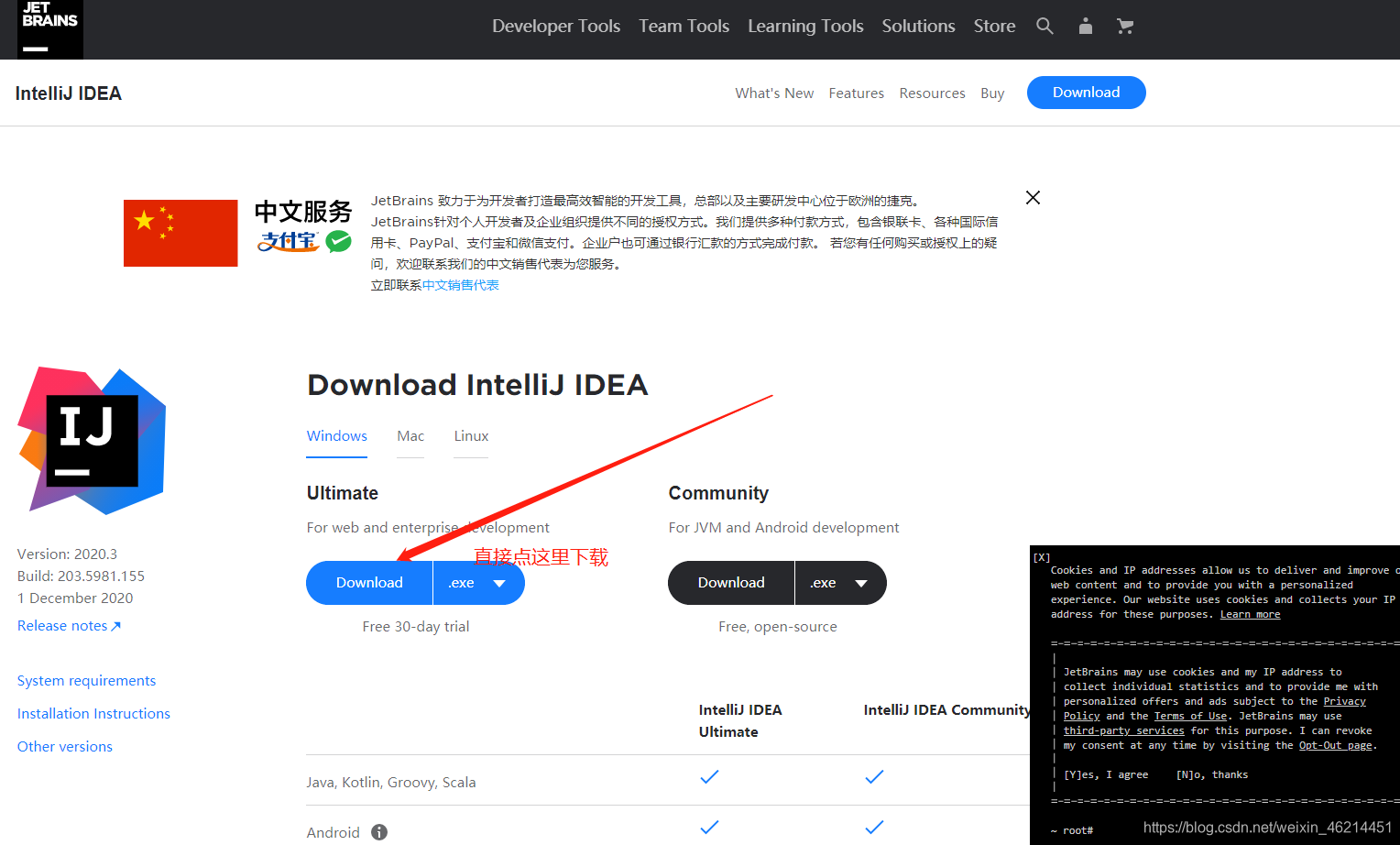Open third-party services link

pyautogui.click(x=1123, y=730)
